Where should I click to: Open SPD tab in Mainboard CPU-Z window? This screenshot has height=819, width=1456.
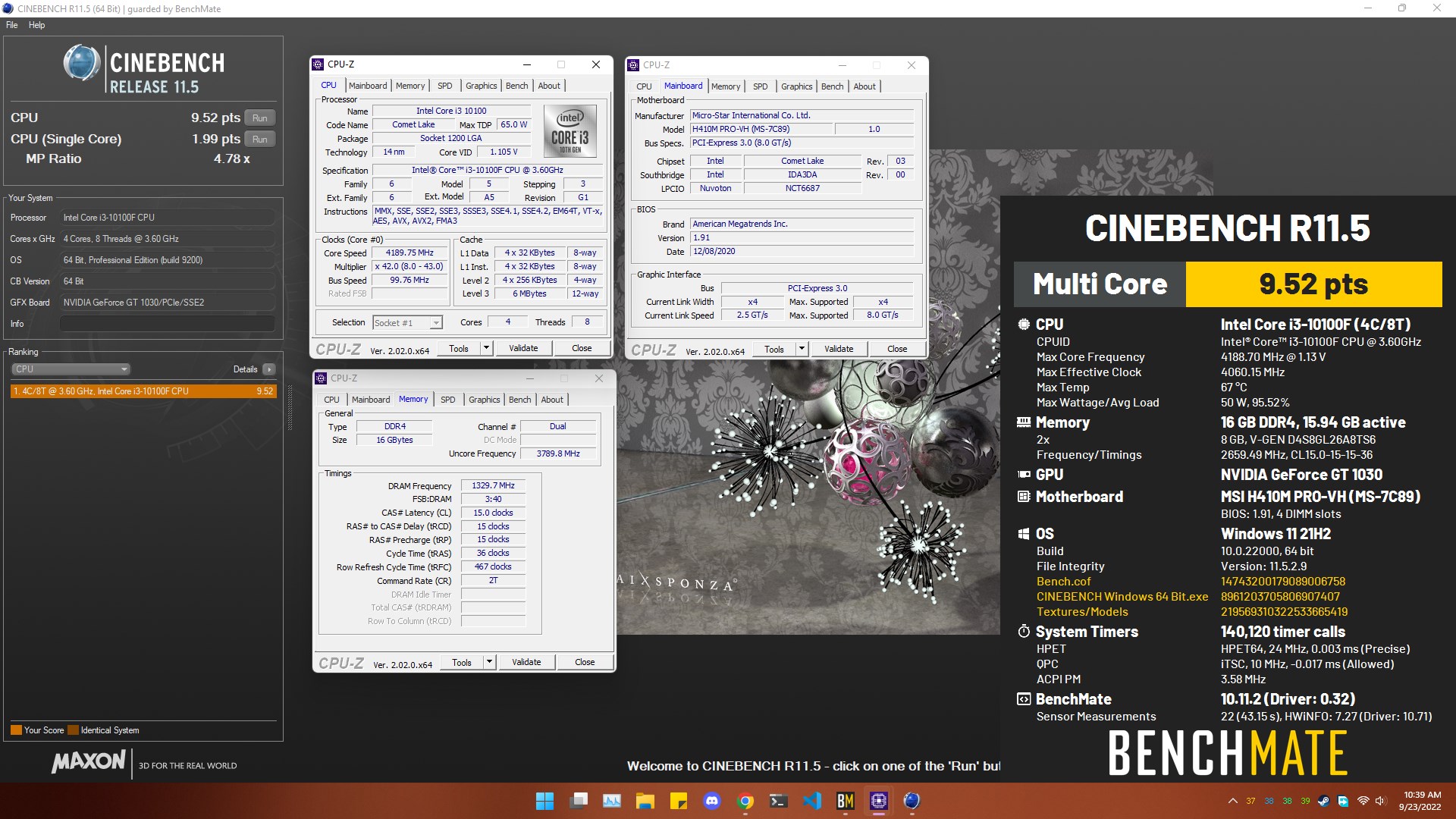pos(761,86)
